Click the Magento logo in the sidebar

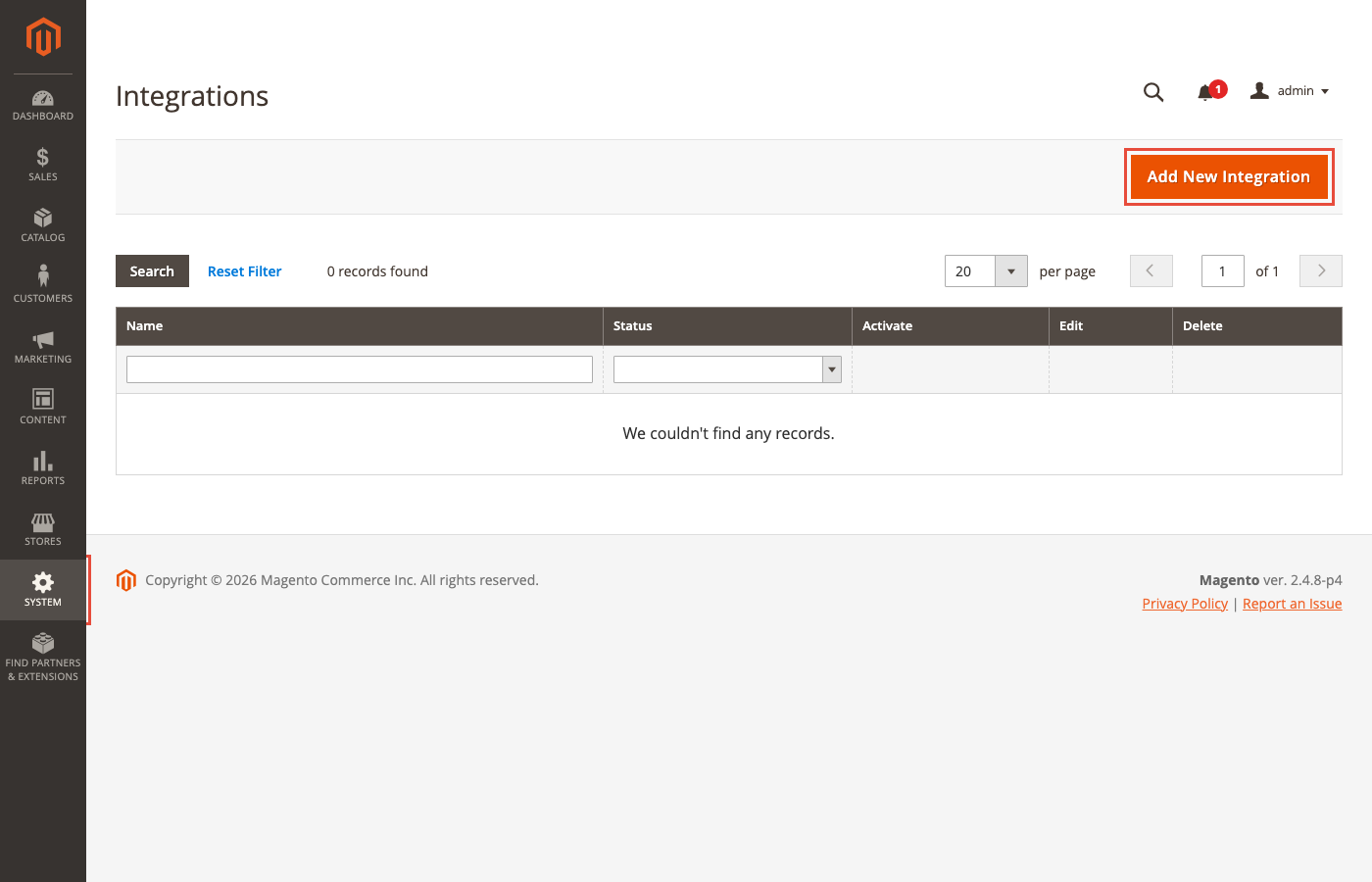pos(42,37)
